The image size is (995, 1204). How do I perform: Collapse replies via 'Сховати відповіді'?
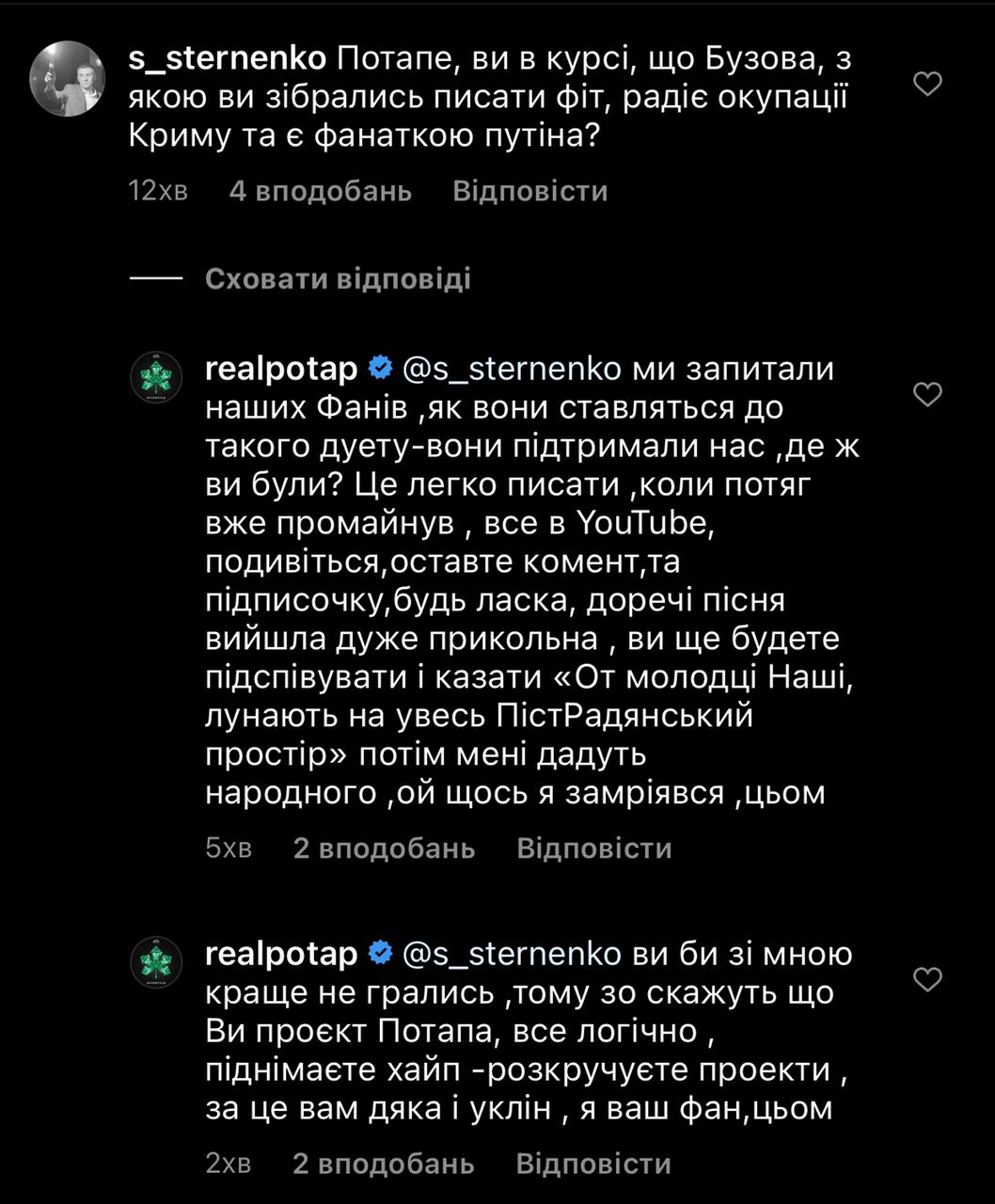[338, 279]
